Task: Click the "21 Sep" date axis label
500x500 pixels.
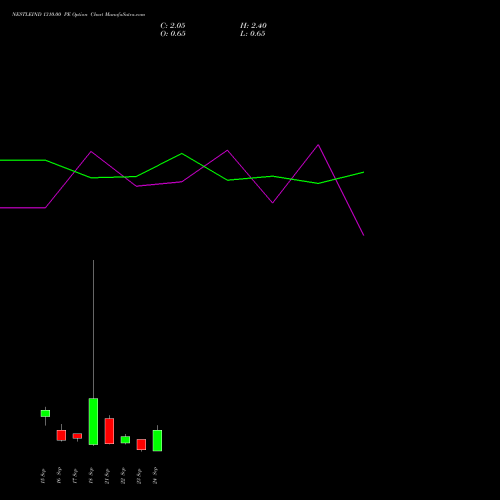Action: click(107, 476)
